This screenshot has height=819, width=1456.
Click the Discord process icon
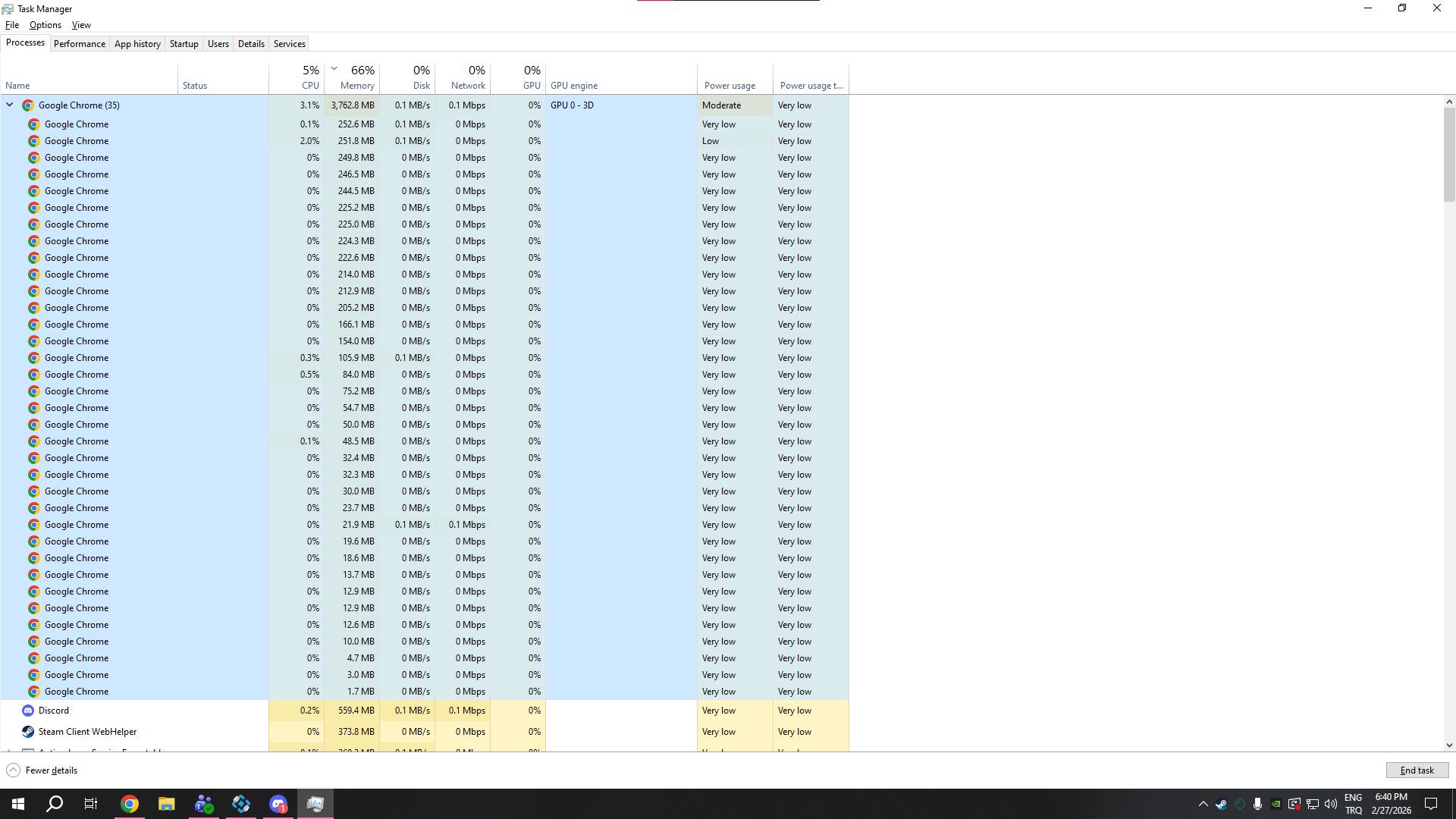pyautogui.click(x=28, y=711)
